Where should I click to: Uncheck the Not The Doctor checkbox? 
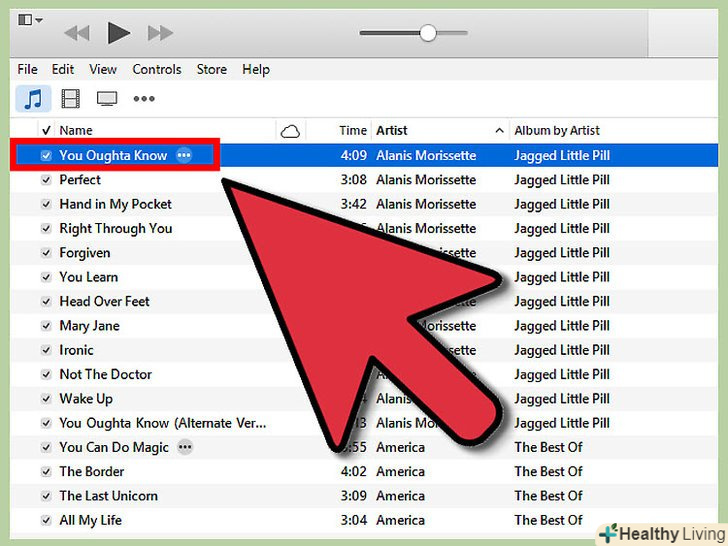tap(46, 374)
